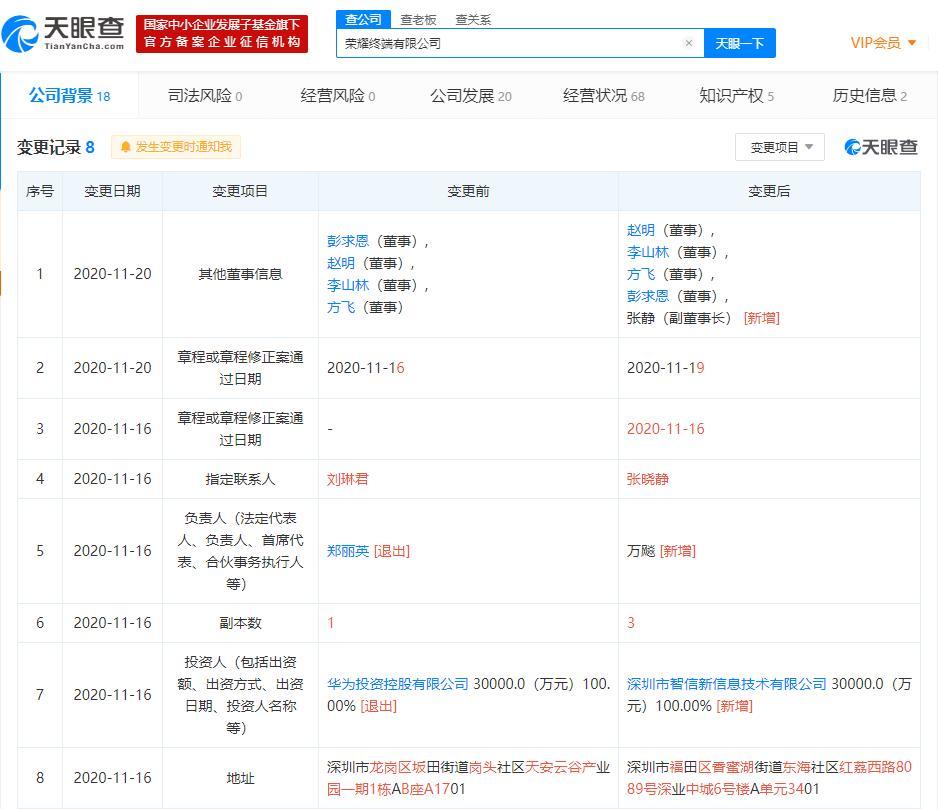Select the 其他董事信息 cell
This screenshot has width=938, height=809.
tap(240, 275)
